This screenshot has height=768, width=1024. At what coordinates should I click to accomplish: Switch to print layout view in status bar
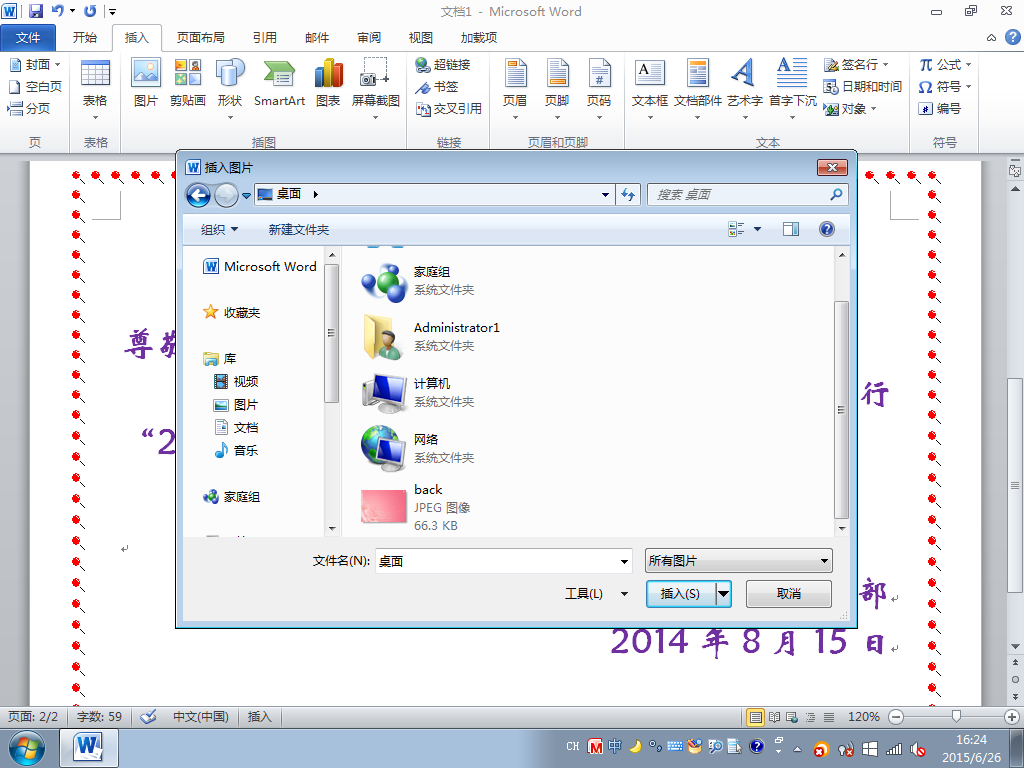[x=756, y=717]
